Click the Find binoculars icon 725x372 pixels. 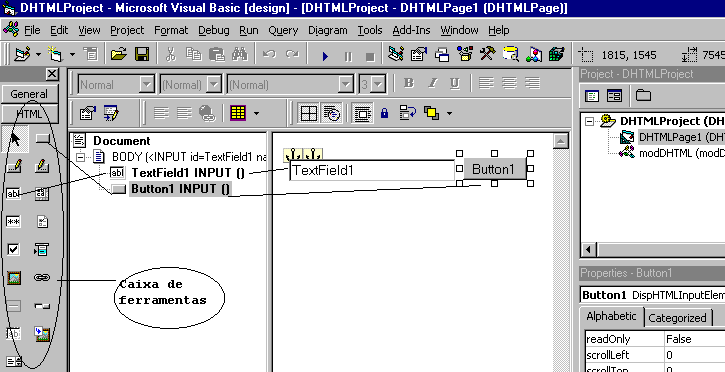pos(240,55)
